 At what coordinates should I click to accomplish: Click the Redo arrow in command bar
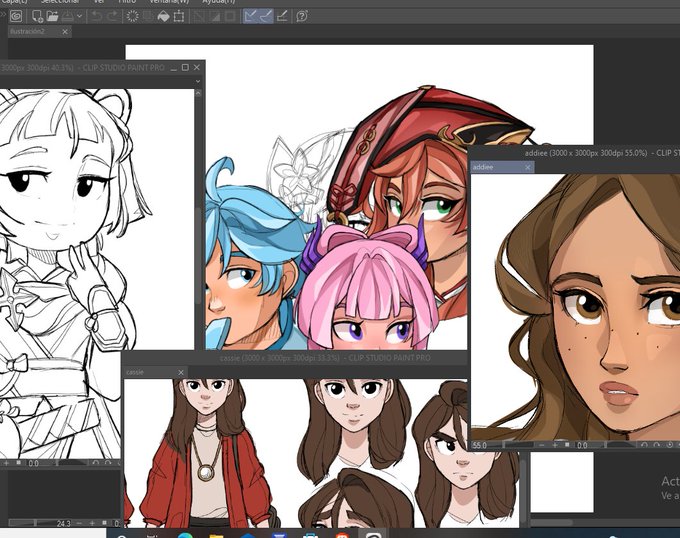pos(113,16)
